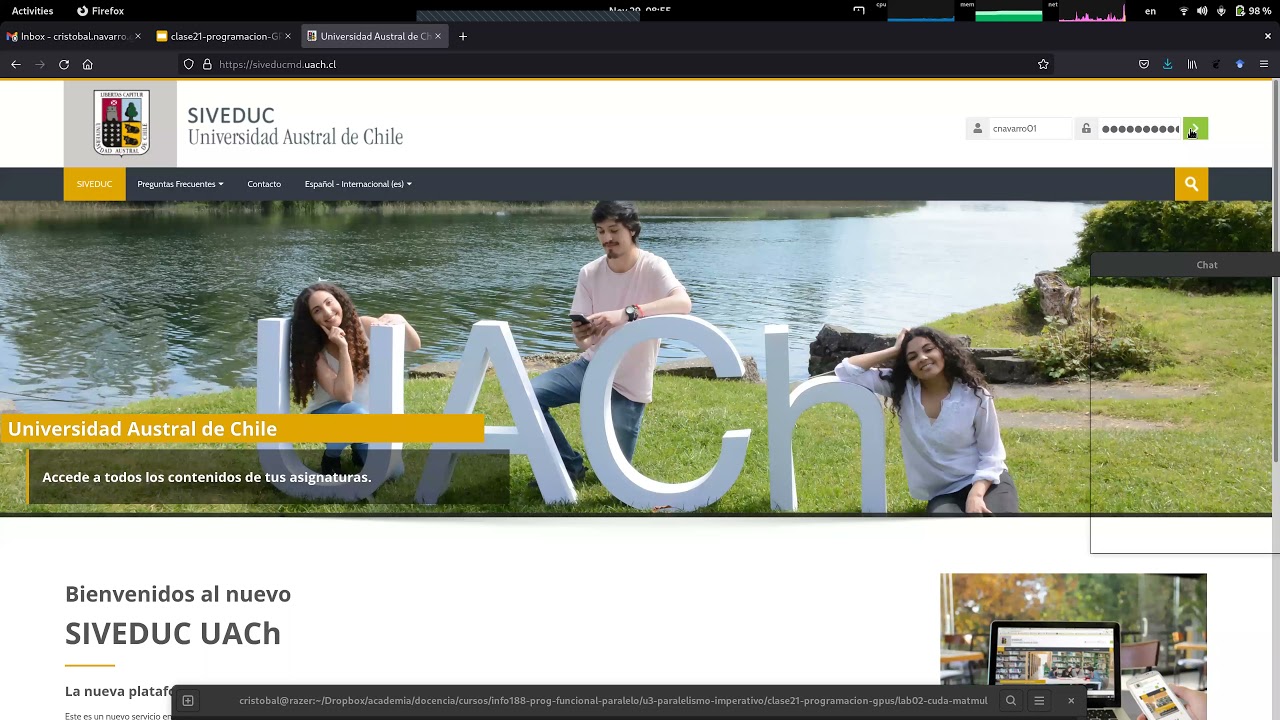Open the Activities overview
Image resolution: width=1280 pixels, height=720 pixels.
tap(33, 11)
